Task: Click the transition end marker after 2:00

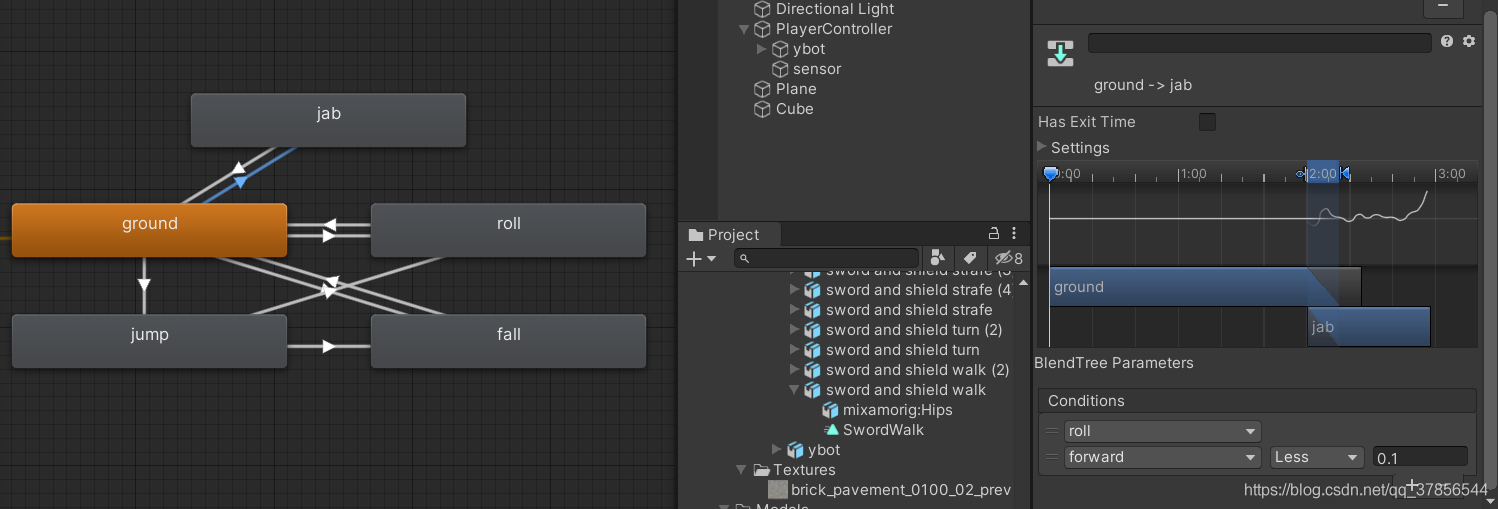Action: (1345, 174)
